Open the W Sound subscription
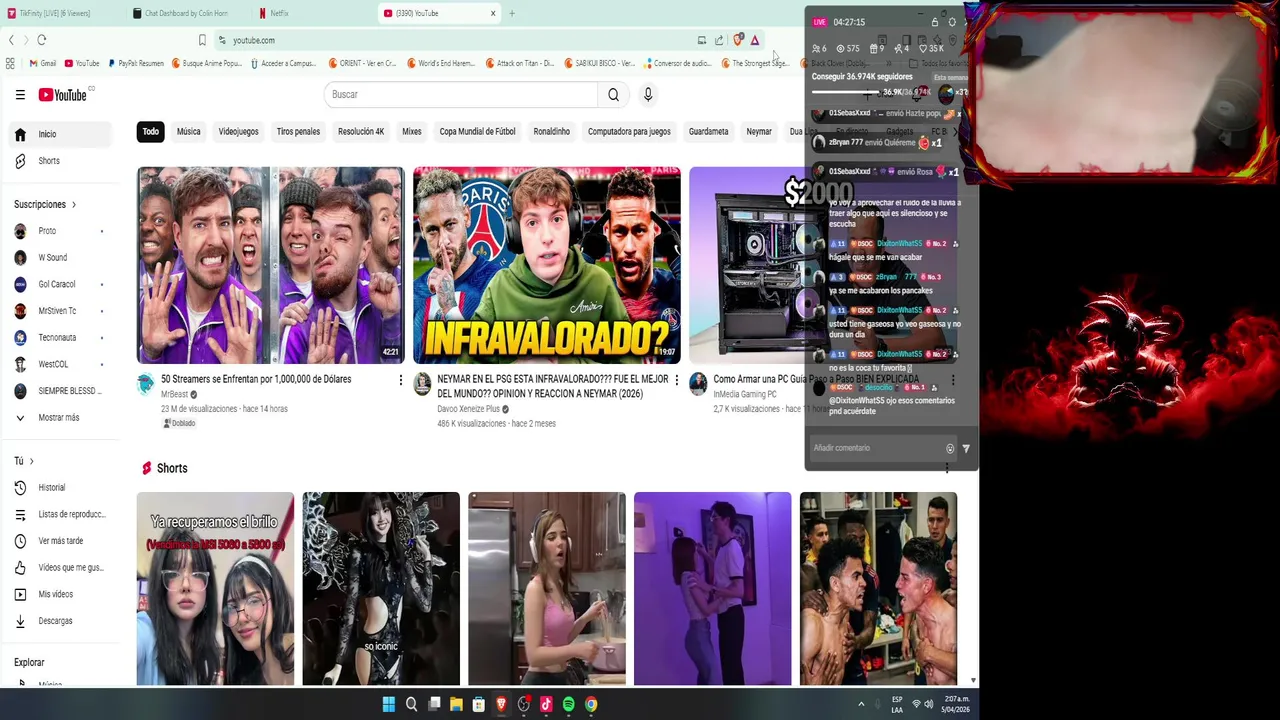Image resolution: width=1280 pixels, height=720 pixels. click(60, 258)
